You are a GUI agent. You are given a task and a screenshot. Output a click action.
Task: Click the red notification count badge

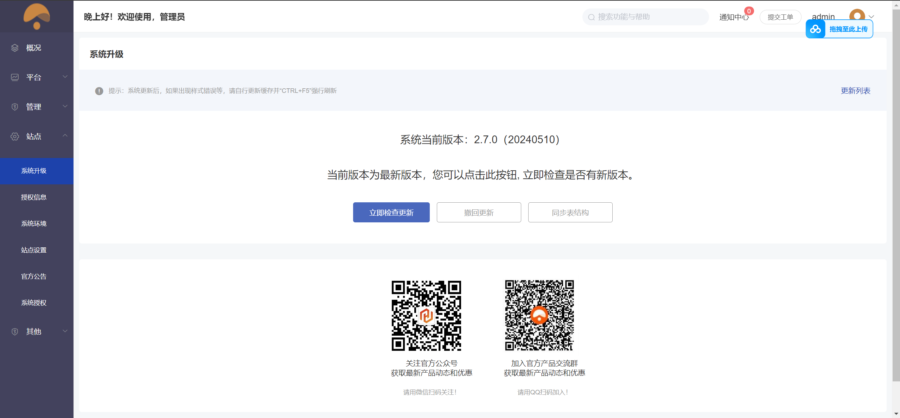point(749,11)
